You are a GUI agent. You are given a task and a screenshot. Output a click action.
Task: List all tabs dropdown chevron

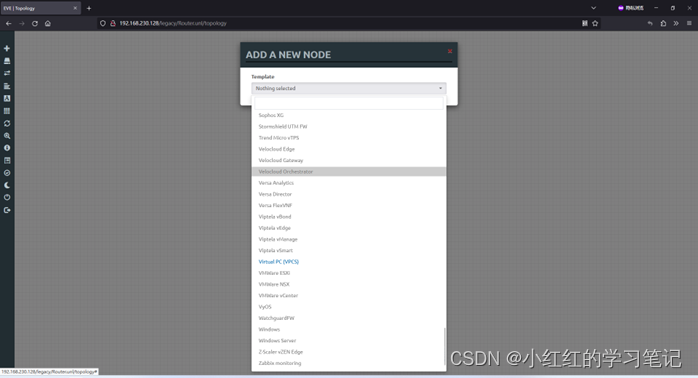(593, 8)
